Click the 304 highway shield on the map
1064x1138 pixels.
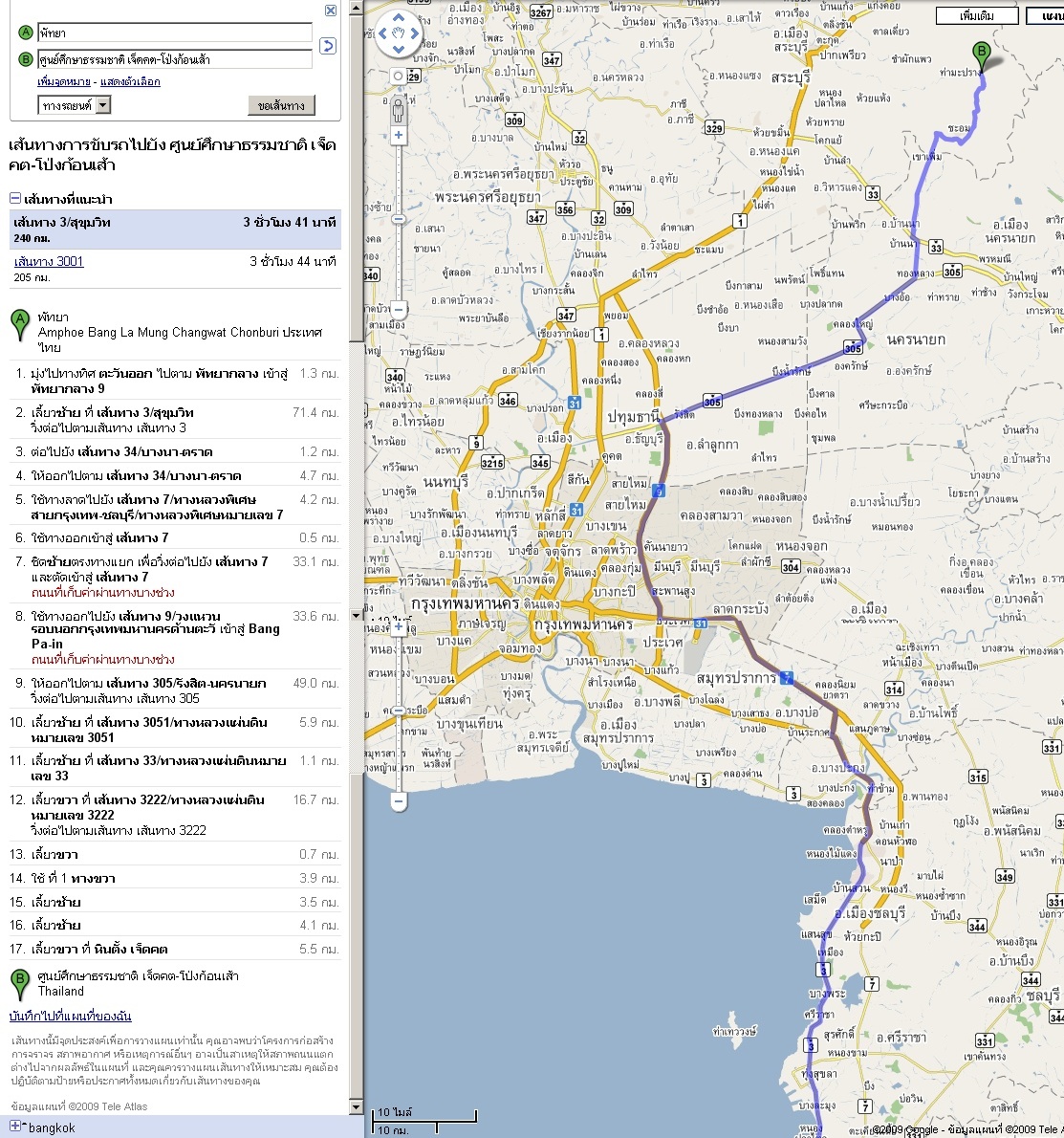(x=792, y=567)
